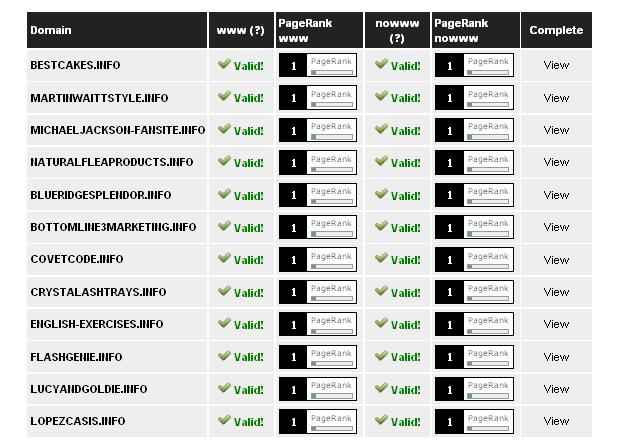Select the COVETCODE.INFO domain name
631x442 pixels.
[x=77, y=260]
